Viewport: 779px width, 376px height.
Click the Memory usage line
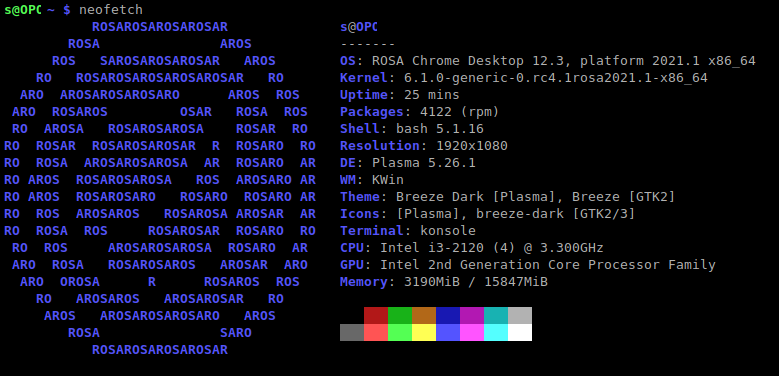tap(444, 282)
